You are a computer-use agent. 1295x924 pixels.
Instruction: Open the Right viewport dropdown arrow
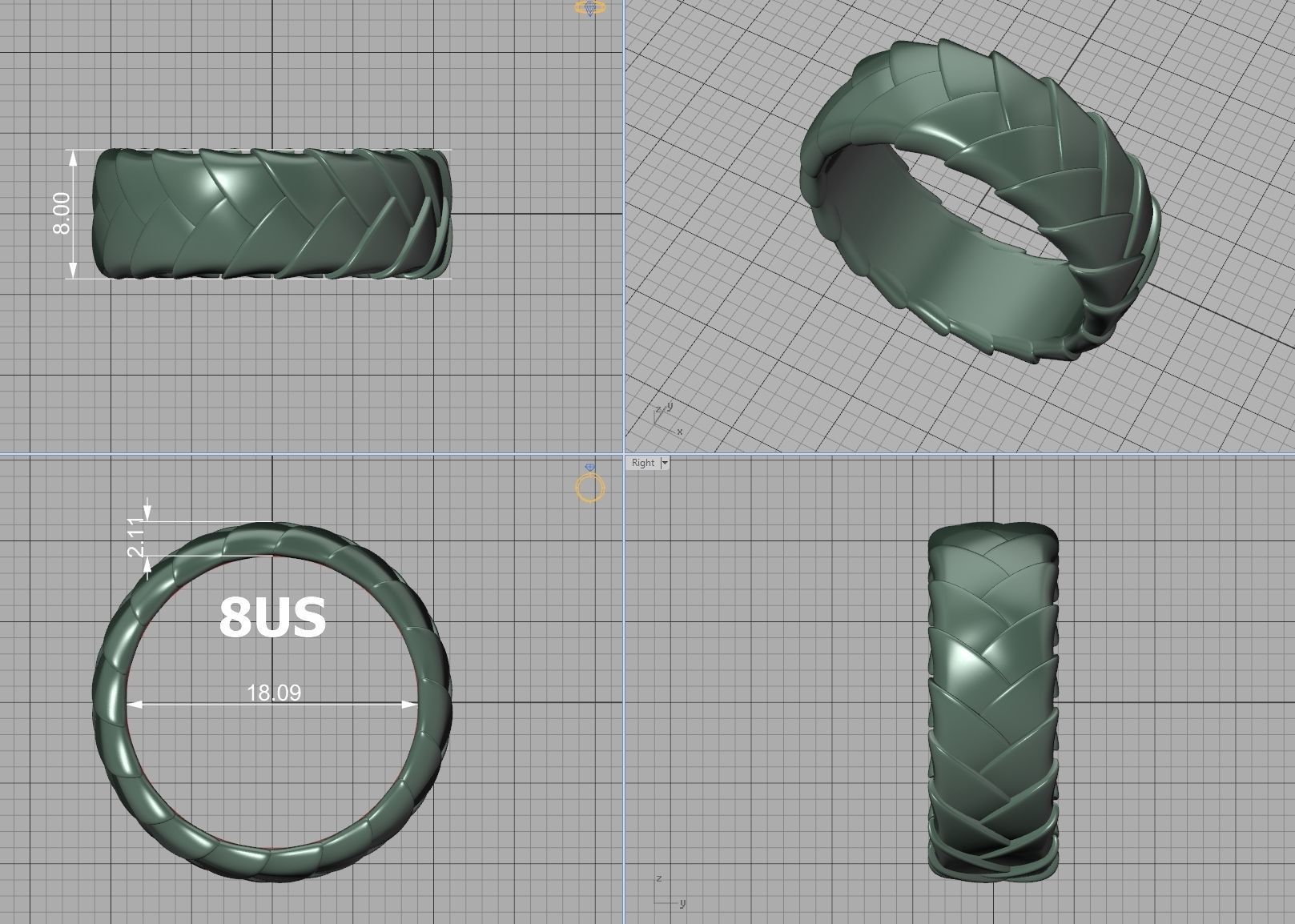[664, 463]
